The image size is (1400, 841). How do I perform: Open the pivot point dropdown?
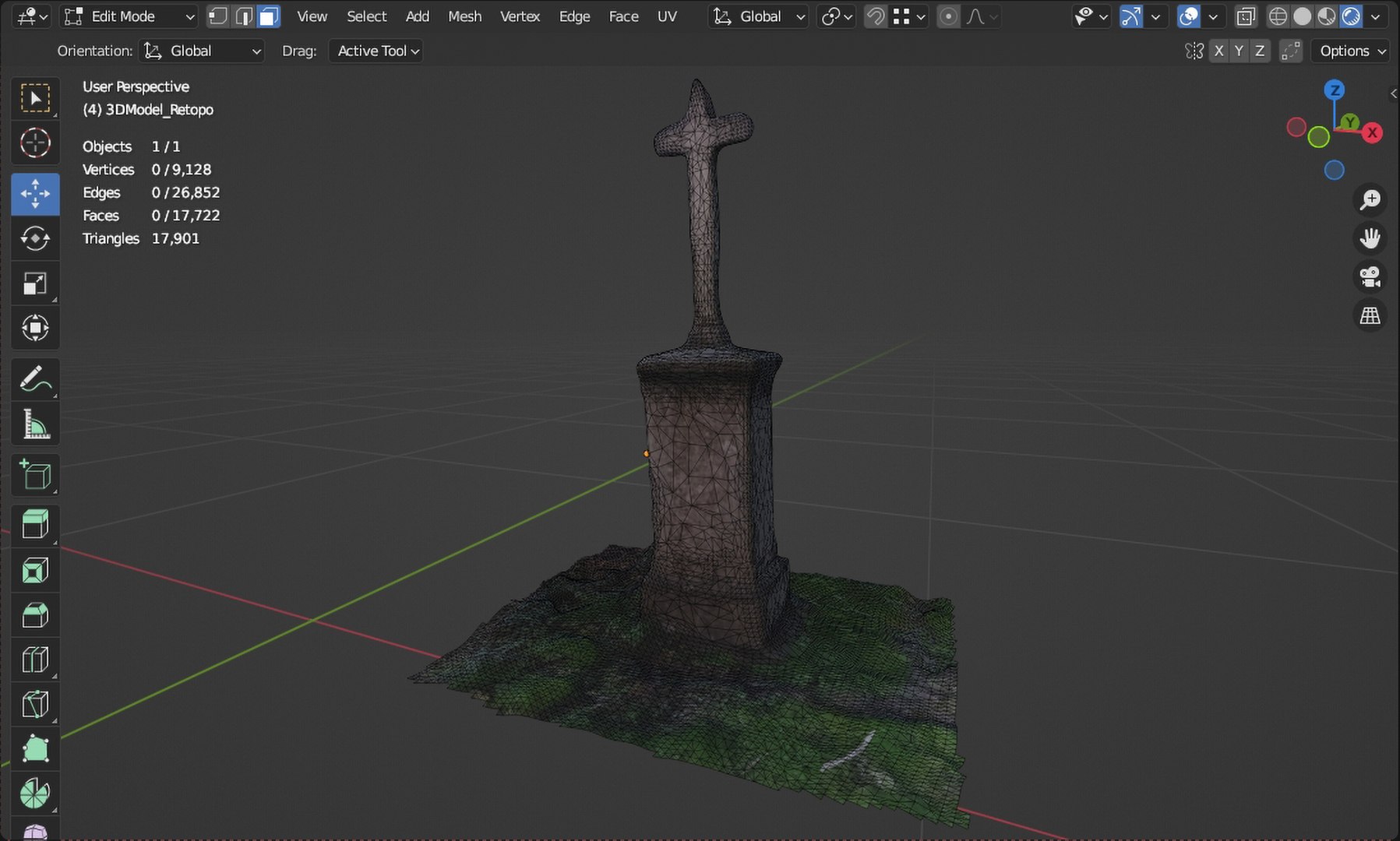(837, 16)
